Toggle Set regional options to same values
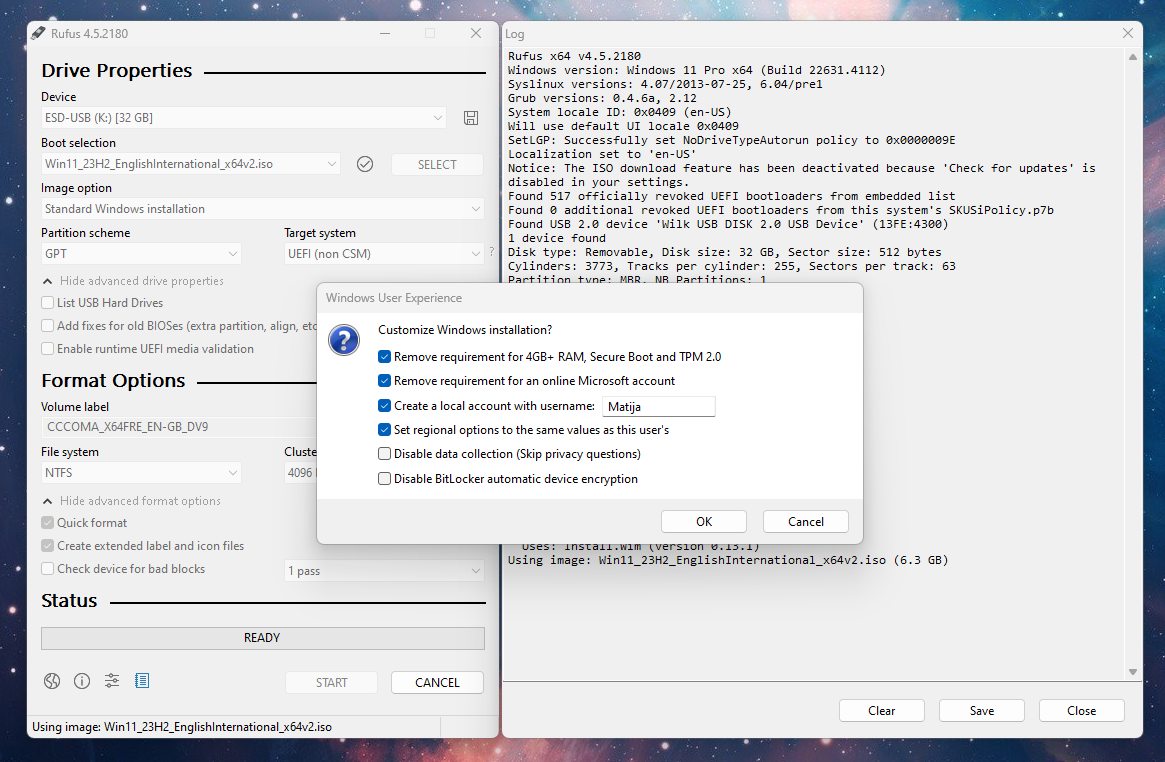This screenshot has height=762, width=1165. click(x=384, y=430)
